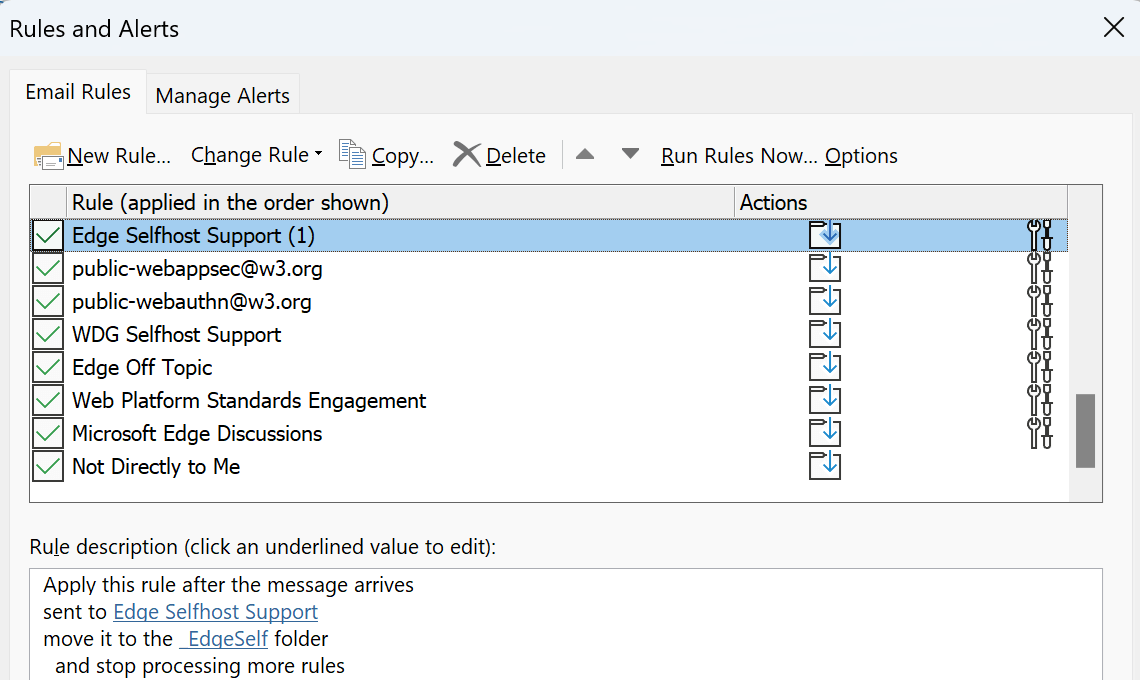This screenshot has height=680, width=1140.
Task: Click wrench tools icon for public-webauthn@w3.org
Action: [x=1040, y=300]
